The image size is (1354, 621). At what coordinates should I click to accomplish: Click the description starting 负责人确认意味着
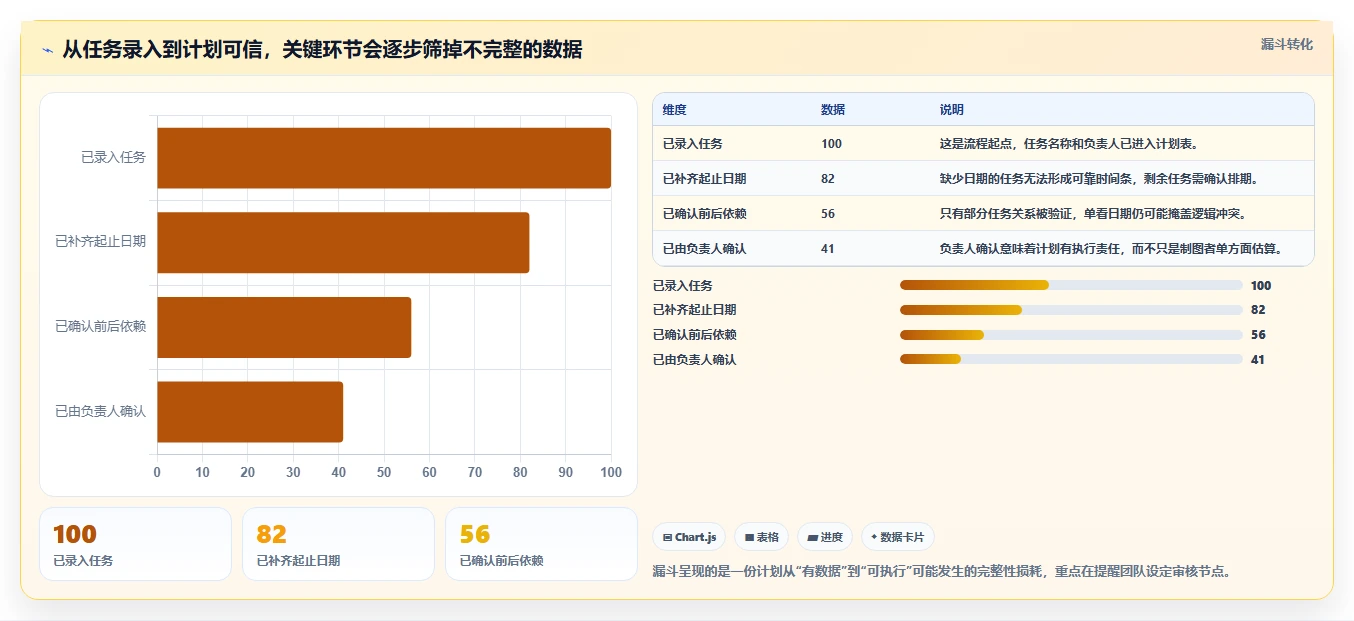click(x=1111, y=249)
